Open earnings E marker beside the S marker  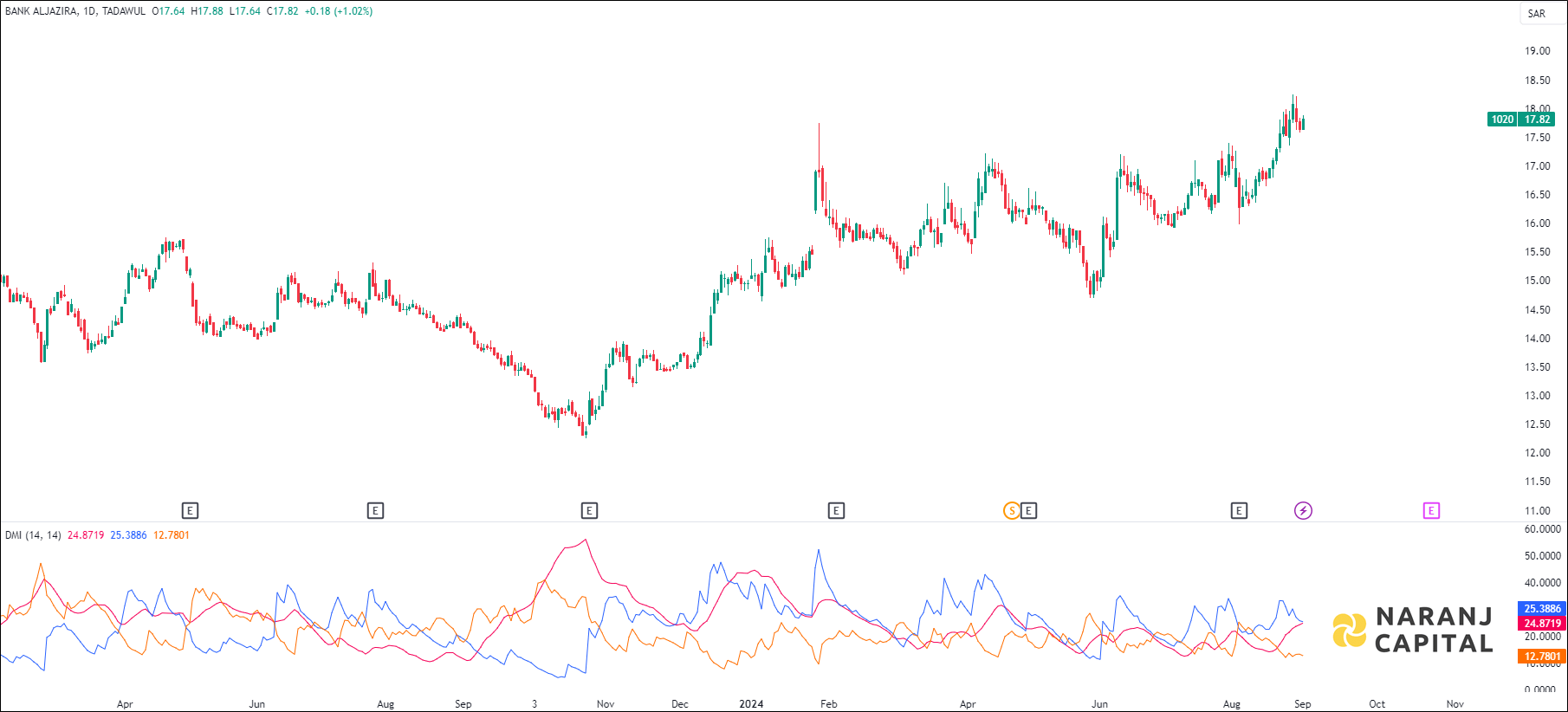pos(1028,511)
